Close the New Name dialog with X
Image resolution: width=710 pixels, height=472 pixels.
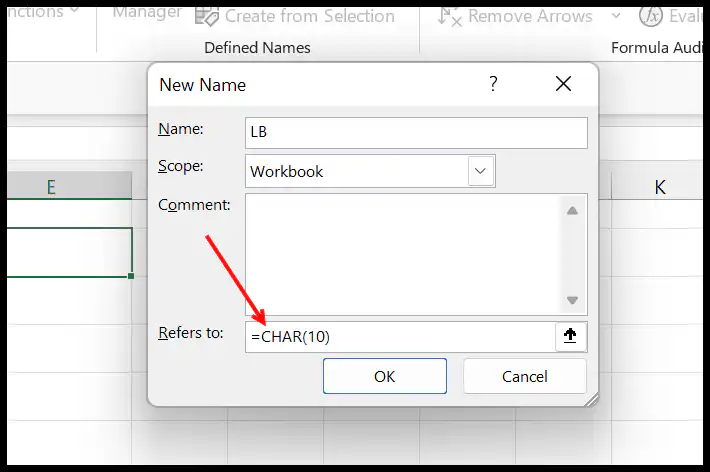563,83
